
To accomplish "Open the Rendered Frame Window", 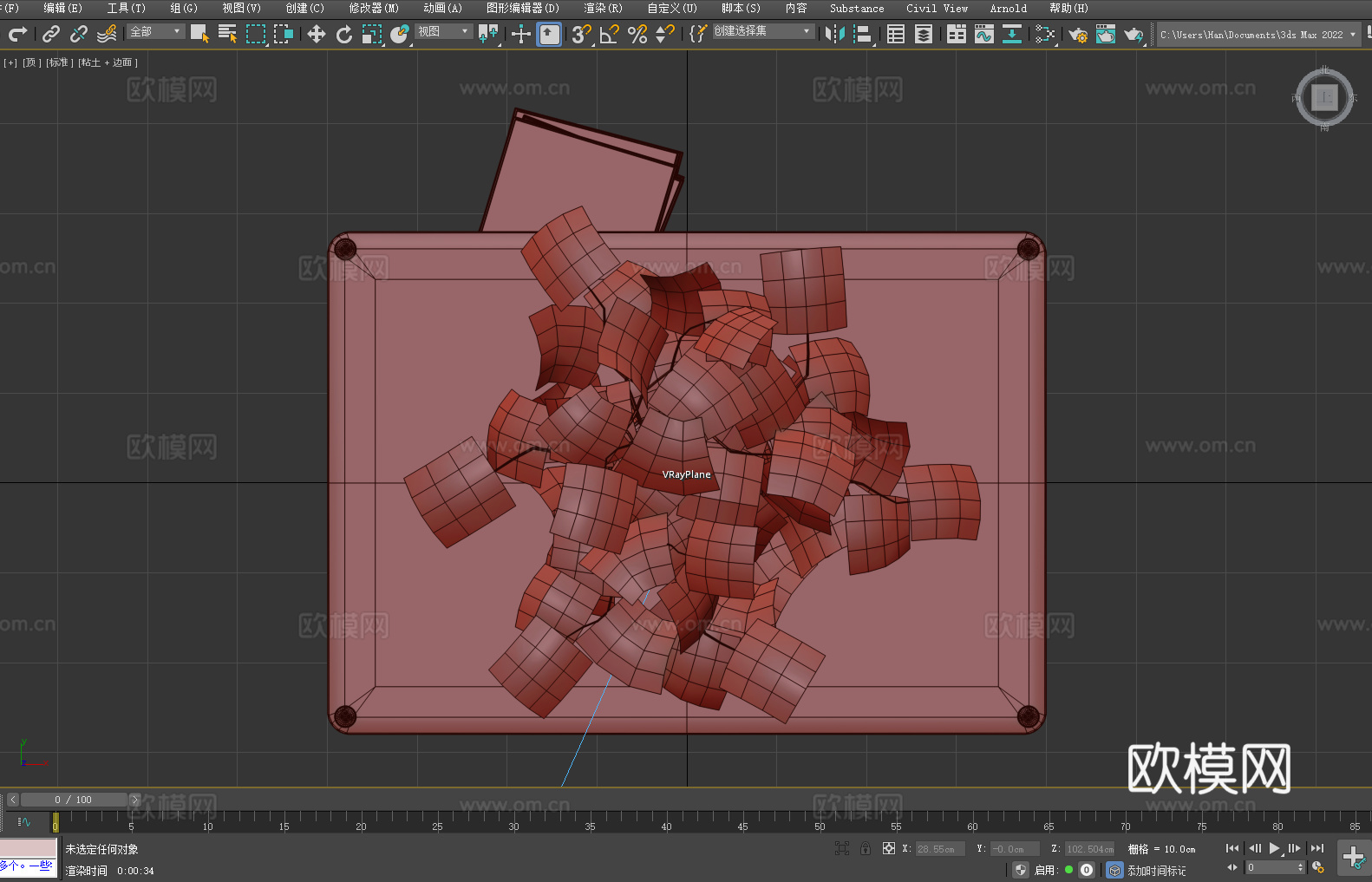I will pos(1106,34).
